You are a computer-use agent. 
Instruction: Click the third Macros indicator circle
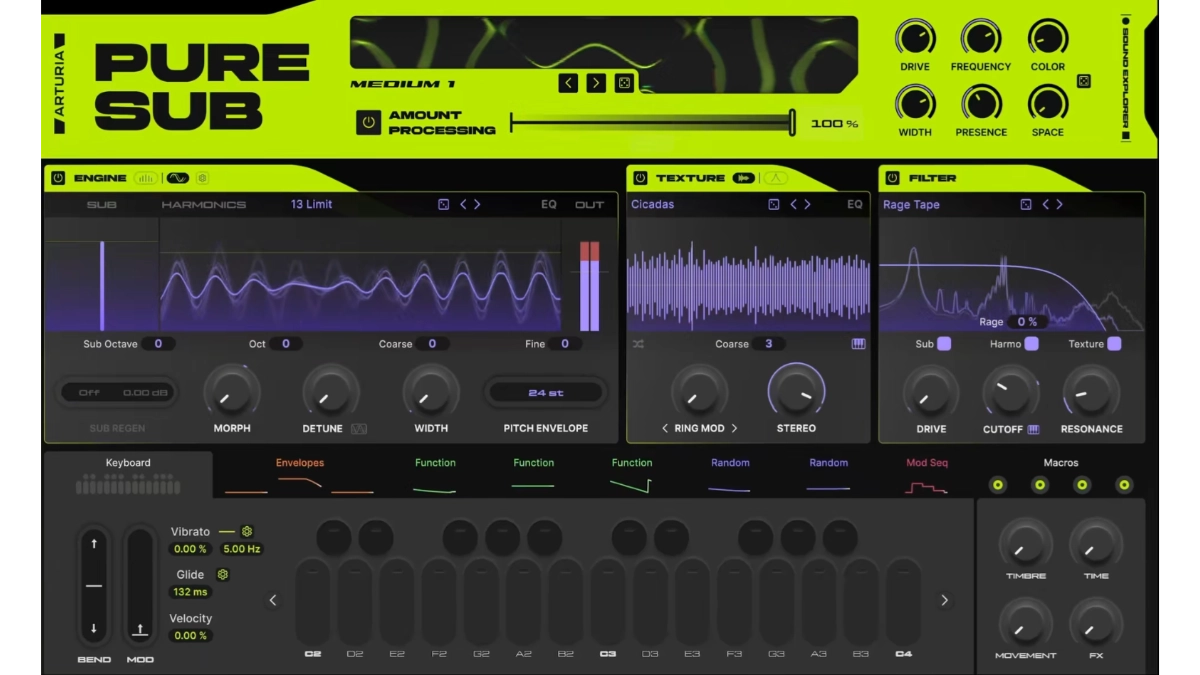[x=1082, y=485]
